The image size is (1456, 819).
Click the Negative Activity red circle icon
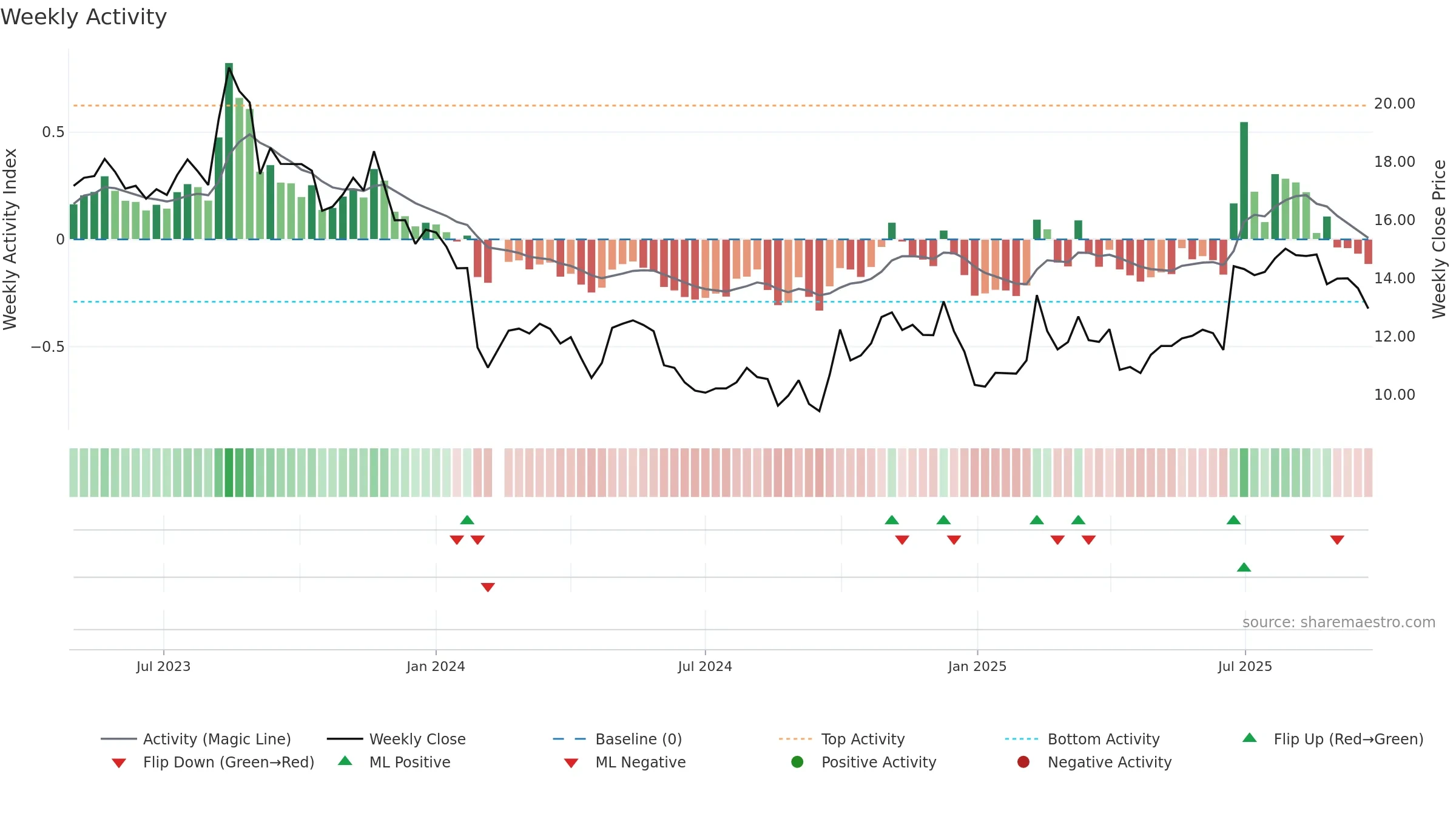1023,762
